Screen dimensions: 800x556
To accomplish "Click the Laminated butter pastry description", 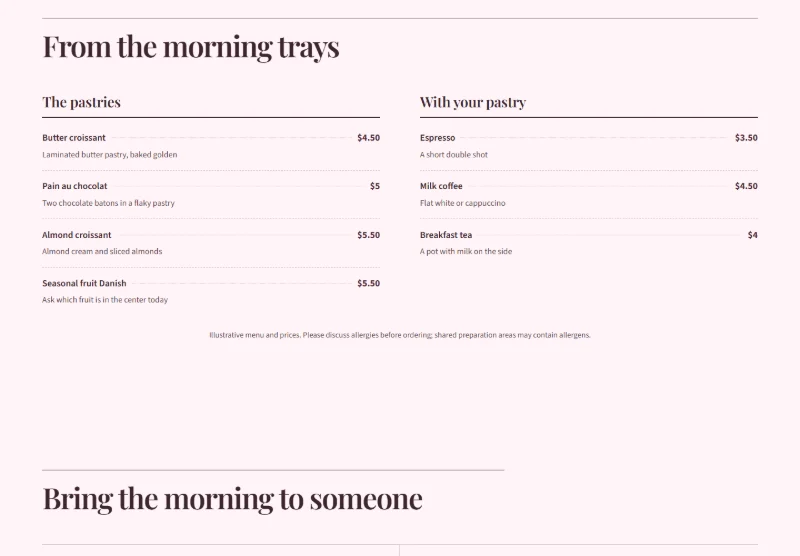I will coord(110,155).
